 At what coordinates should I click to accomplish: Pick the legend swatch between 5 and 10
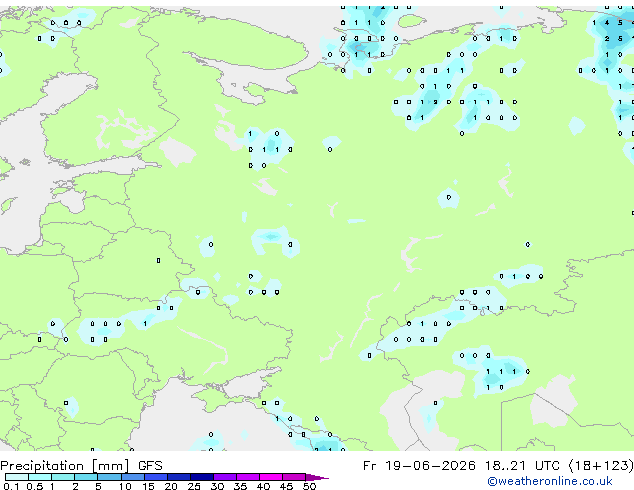coord(109,477)
